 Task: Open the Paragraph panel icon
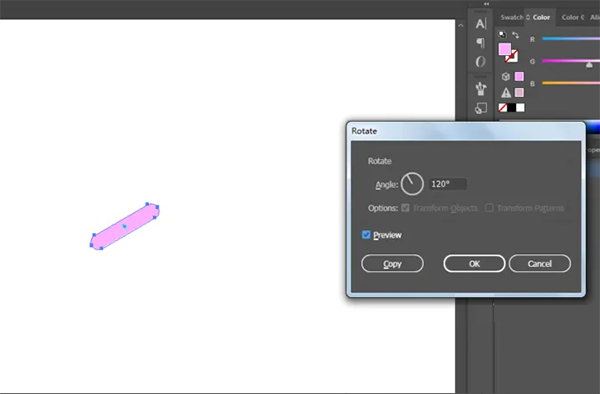tap(481, 42)
